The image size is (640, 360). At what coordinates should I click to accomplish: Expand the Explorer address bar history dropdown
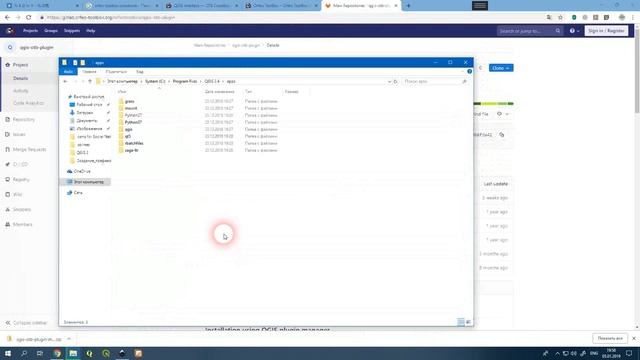coord(389,82)
